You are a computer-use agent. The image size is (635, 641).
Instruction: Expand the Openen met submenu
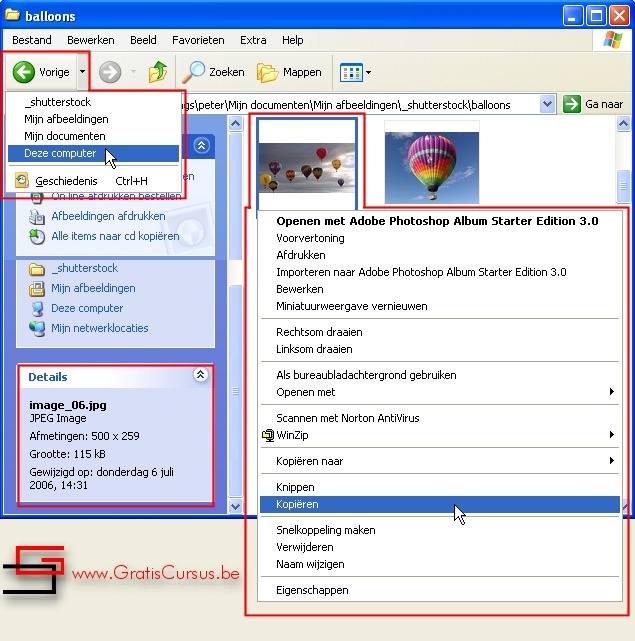pyautogui.click(x=440, y=392)
